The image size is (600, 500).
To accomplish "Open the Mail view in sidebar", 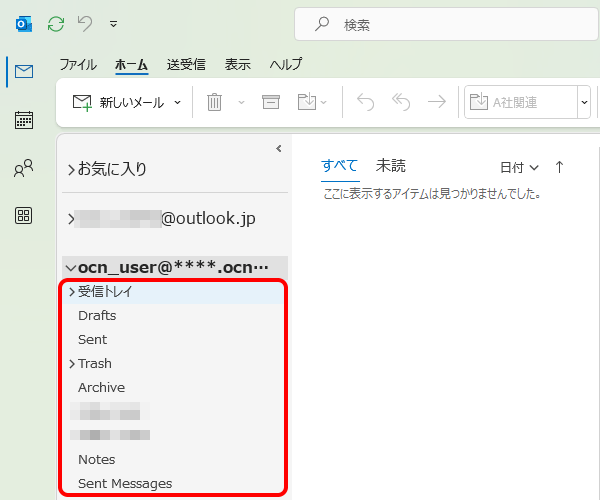I will [x=24, y=71].
